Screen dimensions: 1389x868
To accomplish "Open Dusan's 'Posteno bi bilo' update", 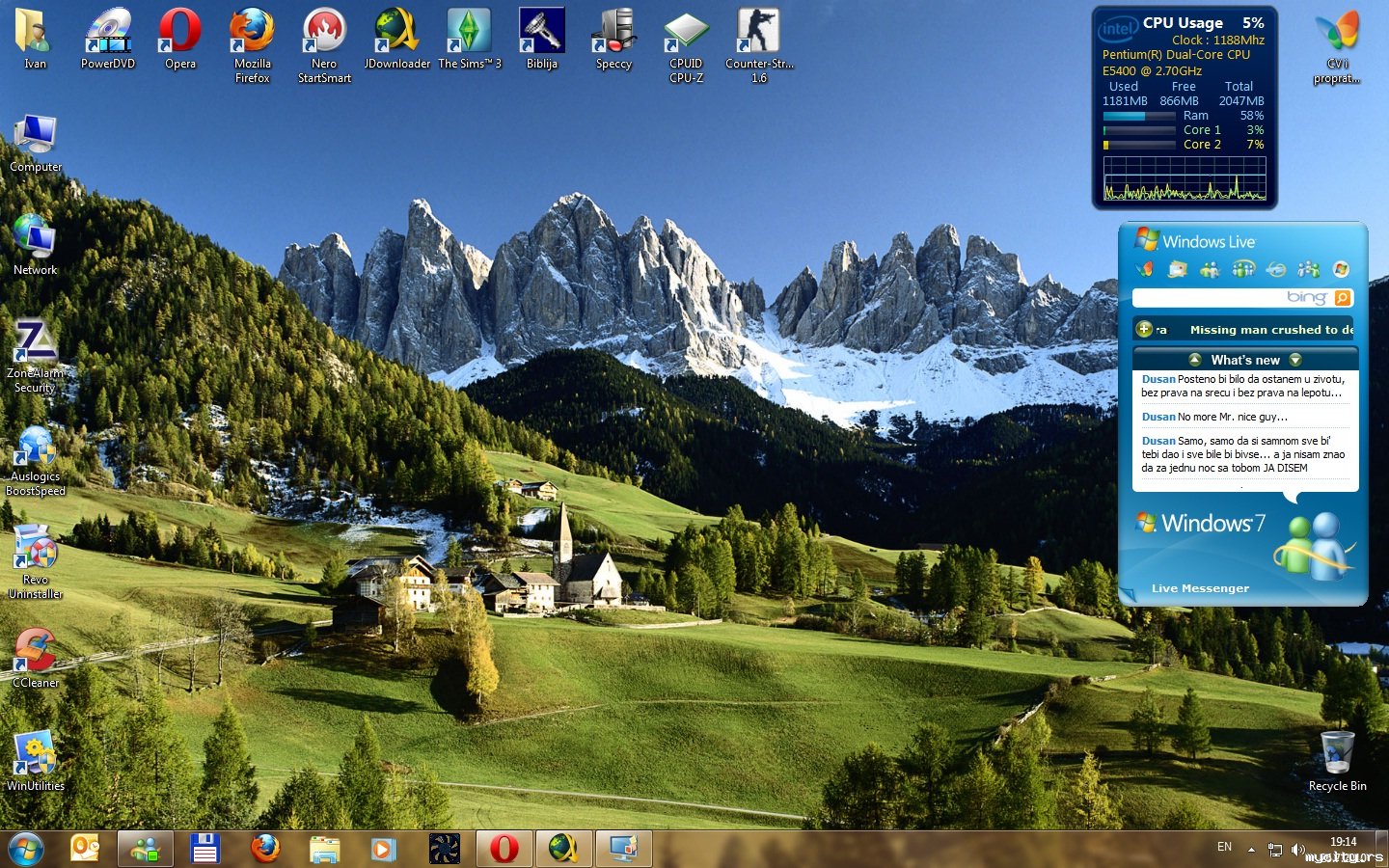I will tap(1243, 386).
